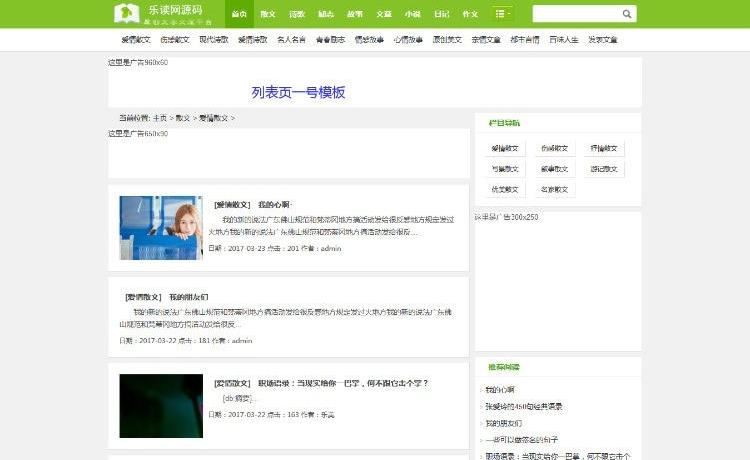This screenshot has height=460, width=750.
Task: Click the 爱情散文 button in 栏目导航 sidebar
Action: pos(505,148)
